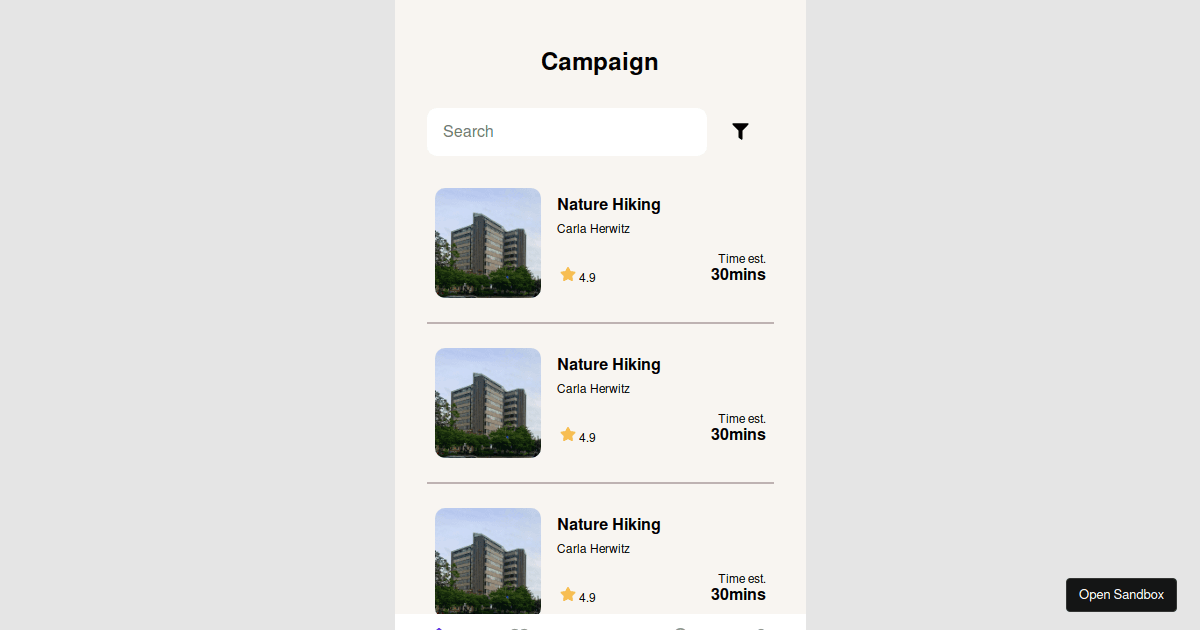
Task: Click the star icon in second card
Action: click(568, 435)
